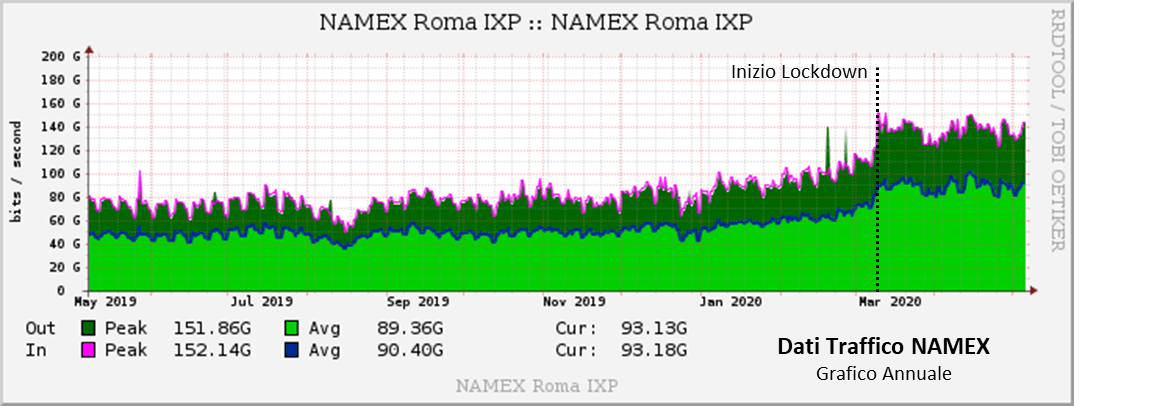
Task: Click the 'RRDTOOL / TOBI OETIKER' vertical text
Action: (1056, 130)
